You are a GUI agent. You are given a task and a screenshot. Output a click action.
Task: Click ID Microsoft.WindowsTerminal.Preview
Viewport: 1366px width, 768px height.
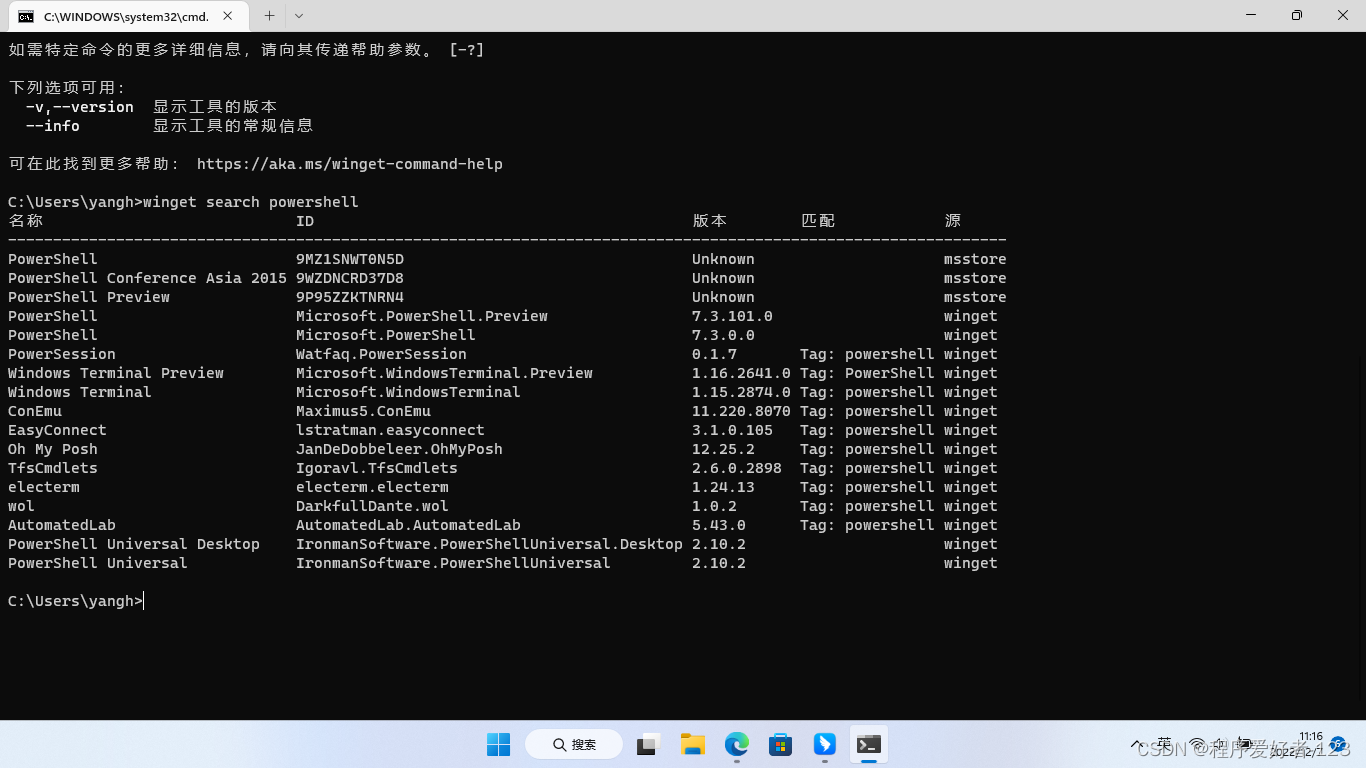coord(444,373)
